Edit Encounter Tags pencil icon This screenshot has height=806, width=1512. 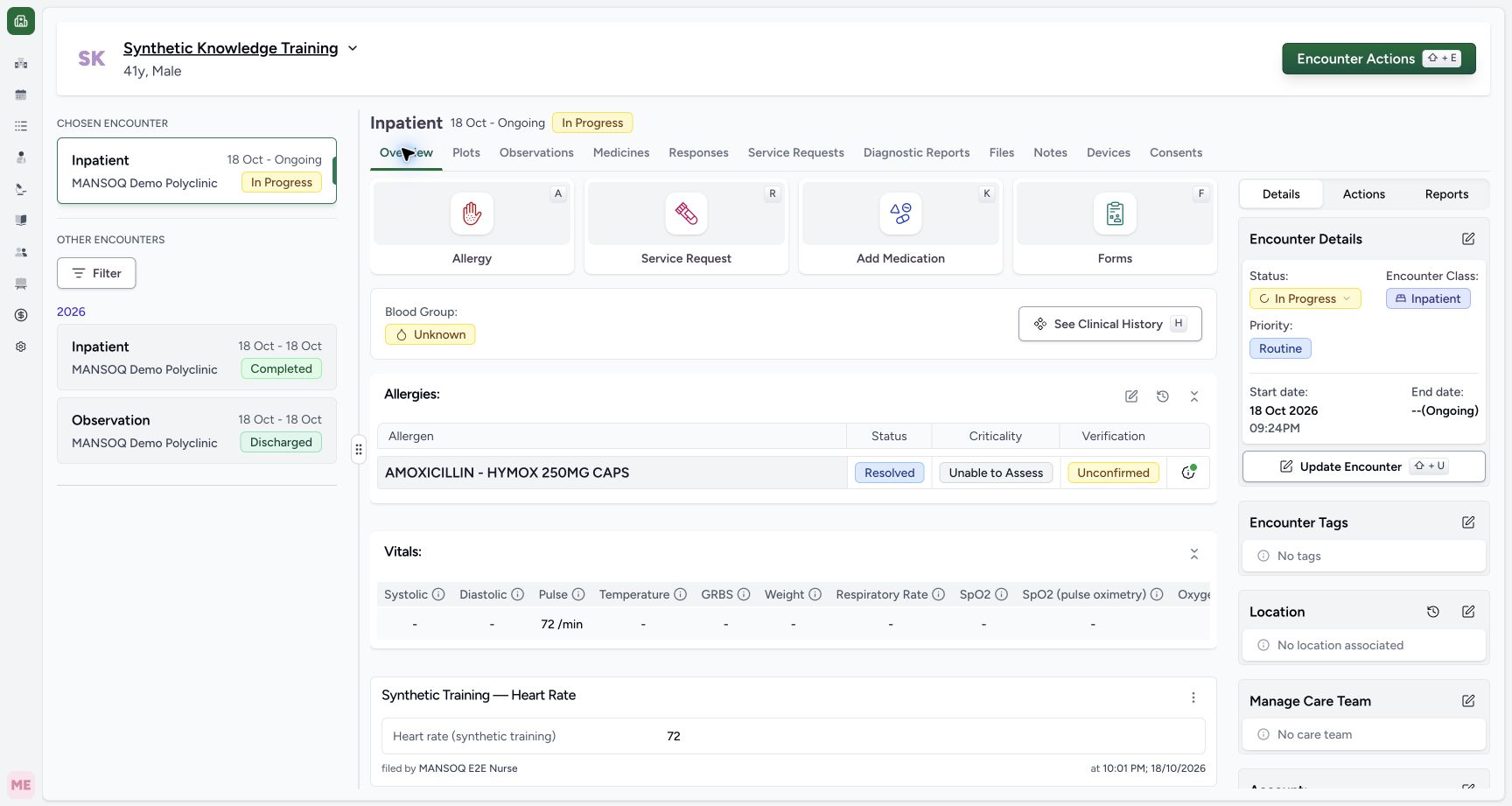[x=1468, y=522]
